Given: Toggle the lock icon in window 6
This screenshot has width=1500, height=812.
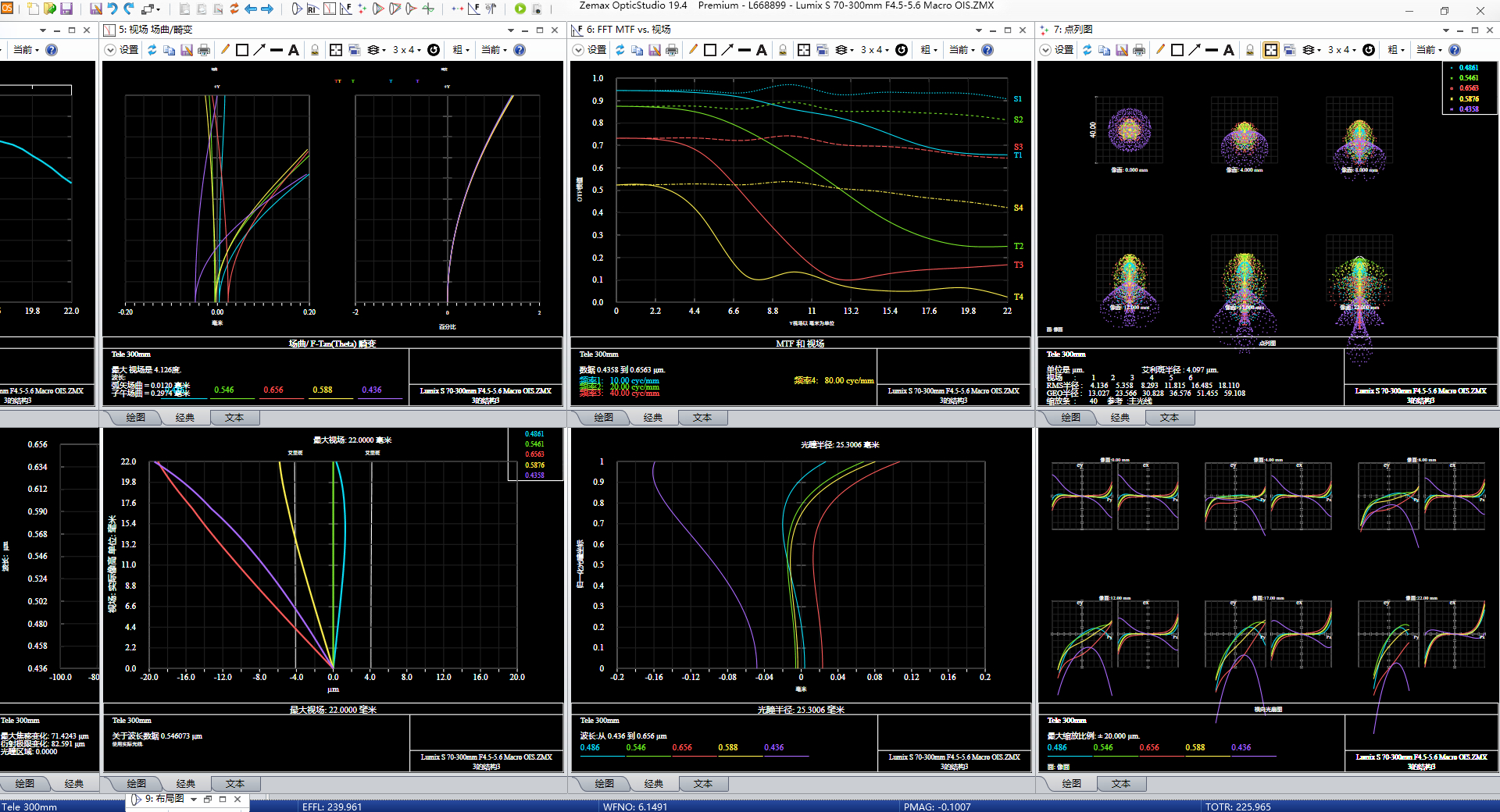Looking at the screenshot, I should point(783,50).
